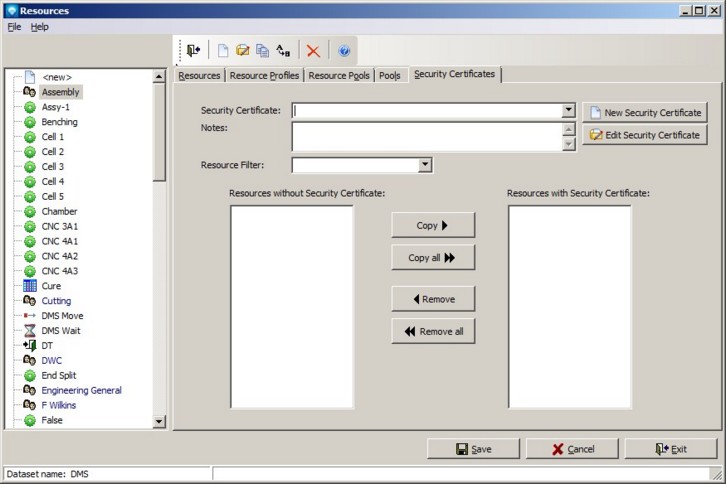Click the rename A-to-B toolbar icon

[283, 51]
